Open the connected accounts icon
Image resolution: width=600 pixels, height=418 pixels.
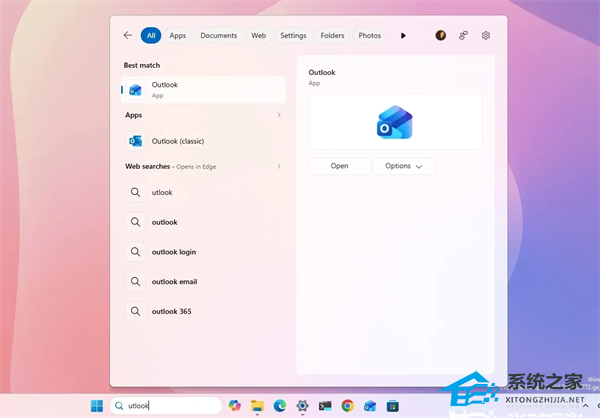pos(463,36)
